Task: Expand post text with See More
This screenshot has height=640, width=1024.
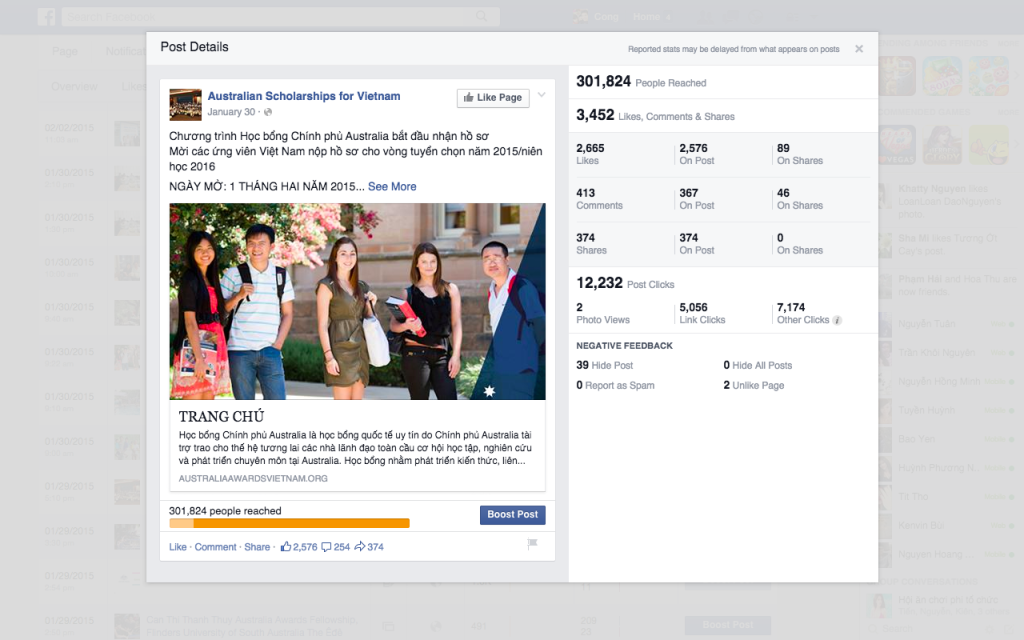Action: 392,186
